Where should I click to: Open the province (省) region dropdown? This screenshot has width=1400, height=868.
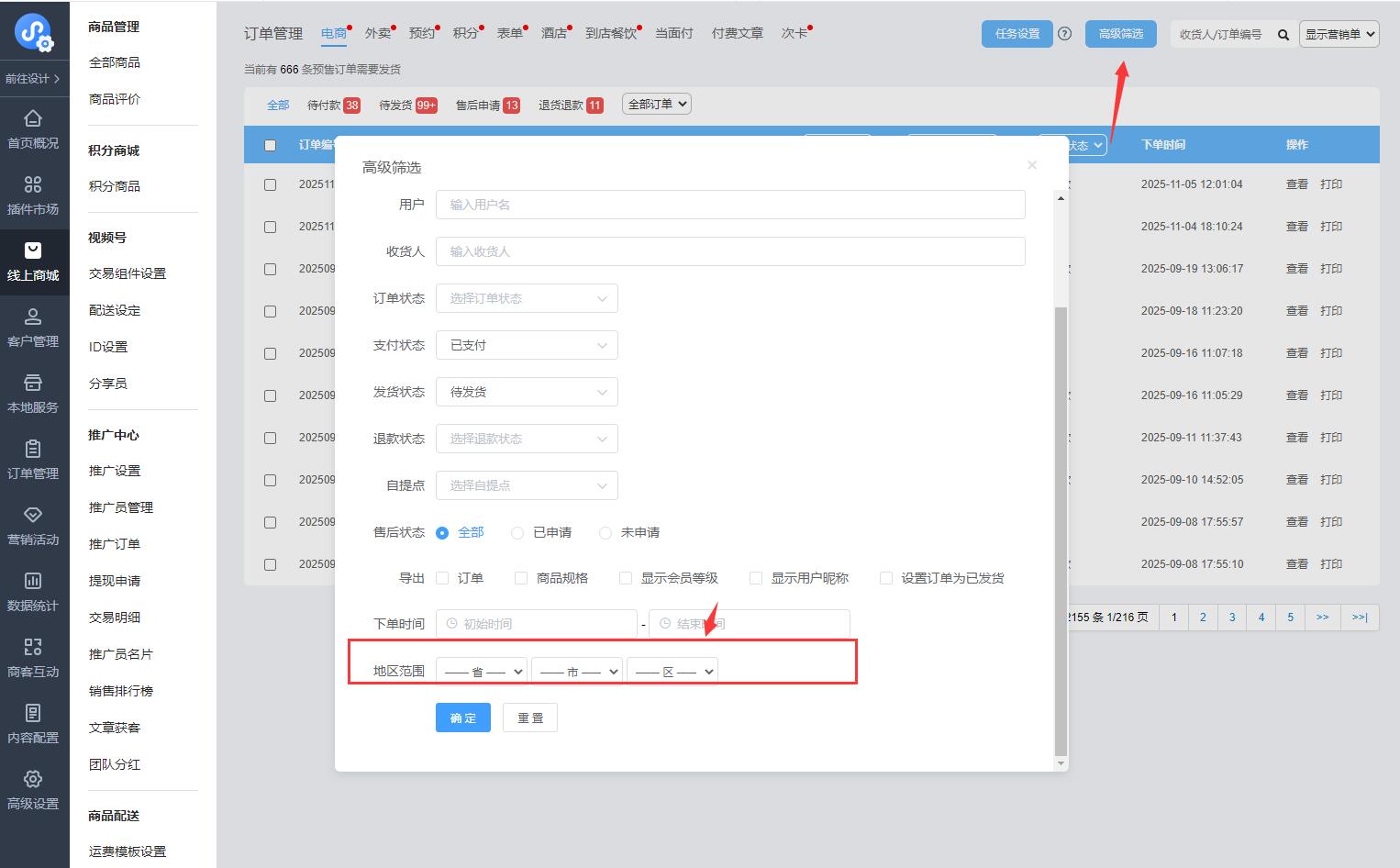pos(482,672)
